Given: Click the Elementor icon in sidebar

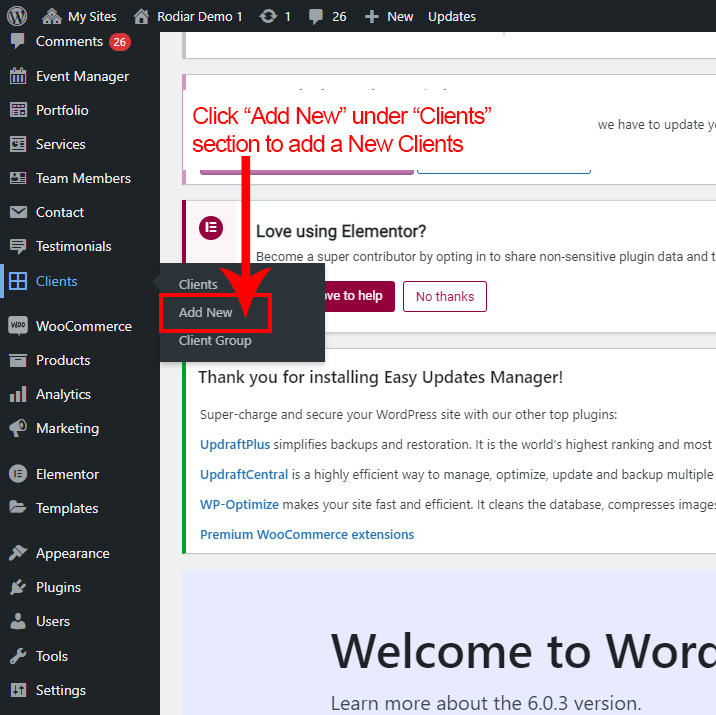Looking at the screenshot, I should 18,474.
